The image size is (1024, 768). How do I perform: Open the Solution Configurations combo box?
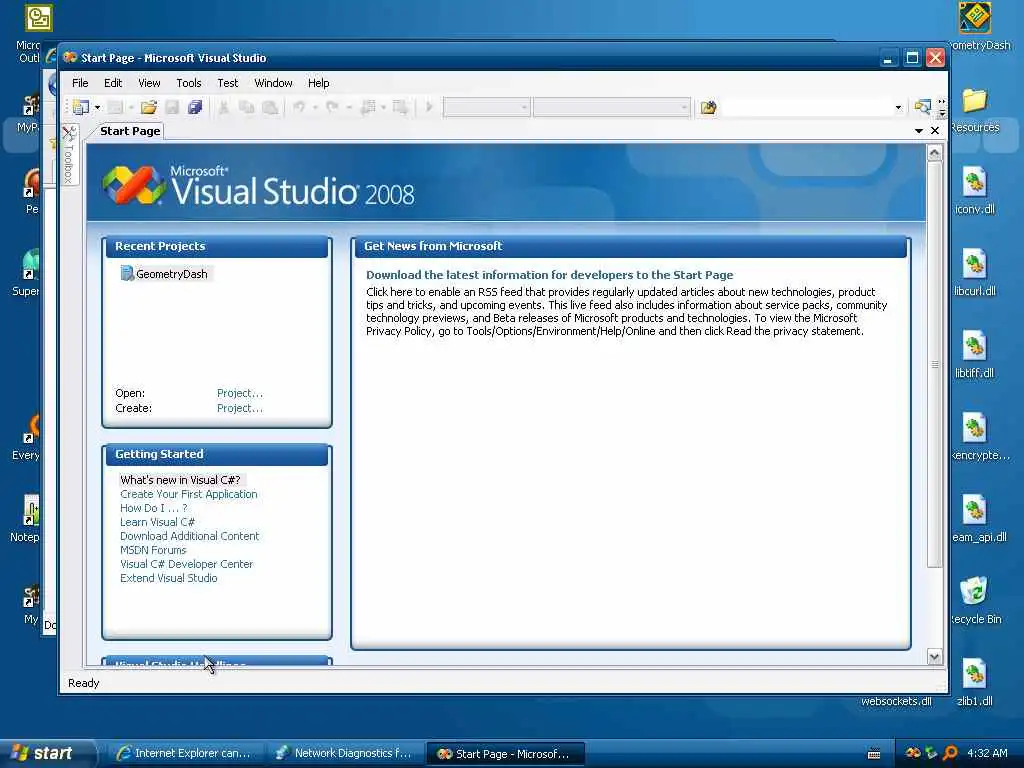(x=486, y=107)
